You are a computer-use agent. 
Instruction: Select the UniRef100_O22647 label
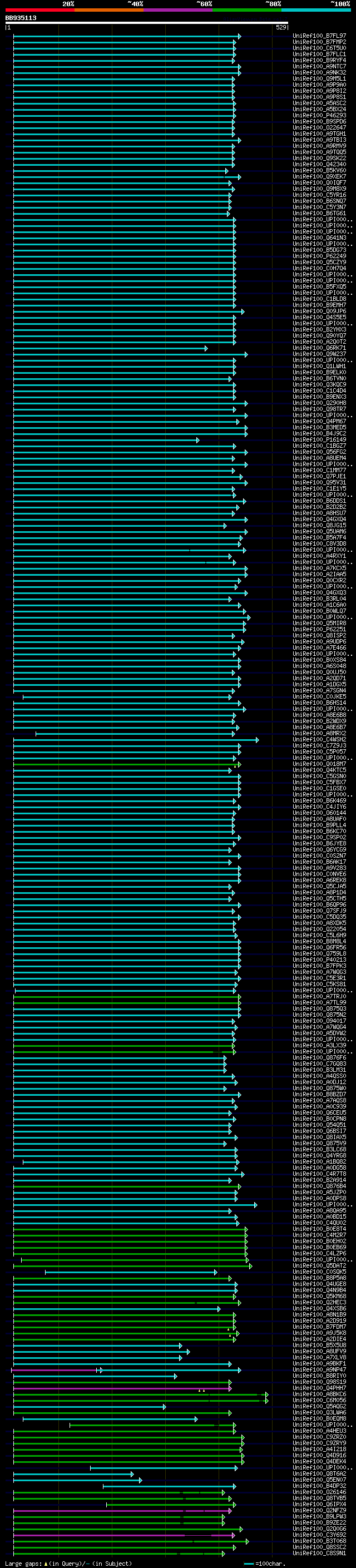(319, 128)
